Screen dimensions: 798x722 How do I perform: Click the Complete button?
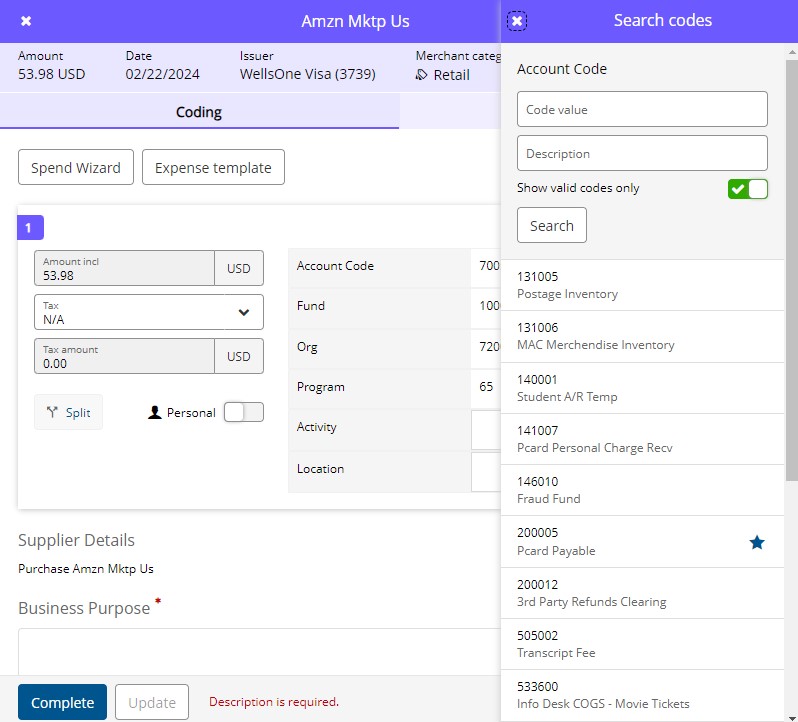62,702
